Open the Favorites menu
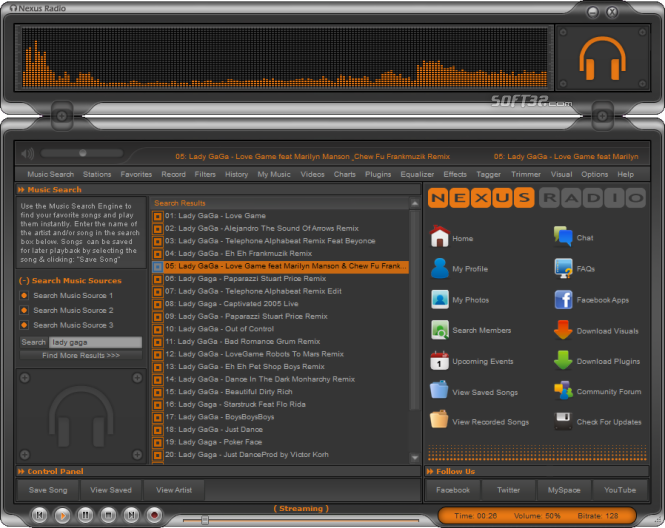The height and width of the screenshot is (528, 665). (x=136, y=174)
